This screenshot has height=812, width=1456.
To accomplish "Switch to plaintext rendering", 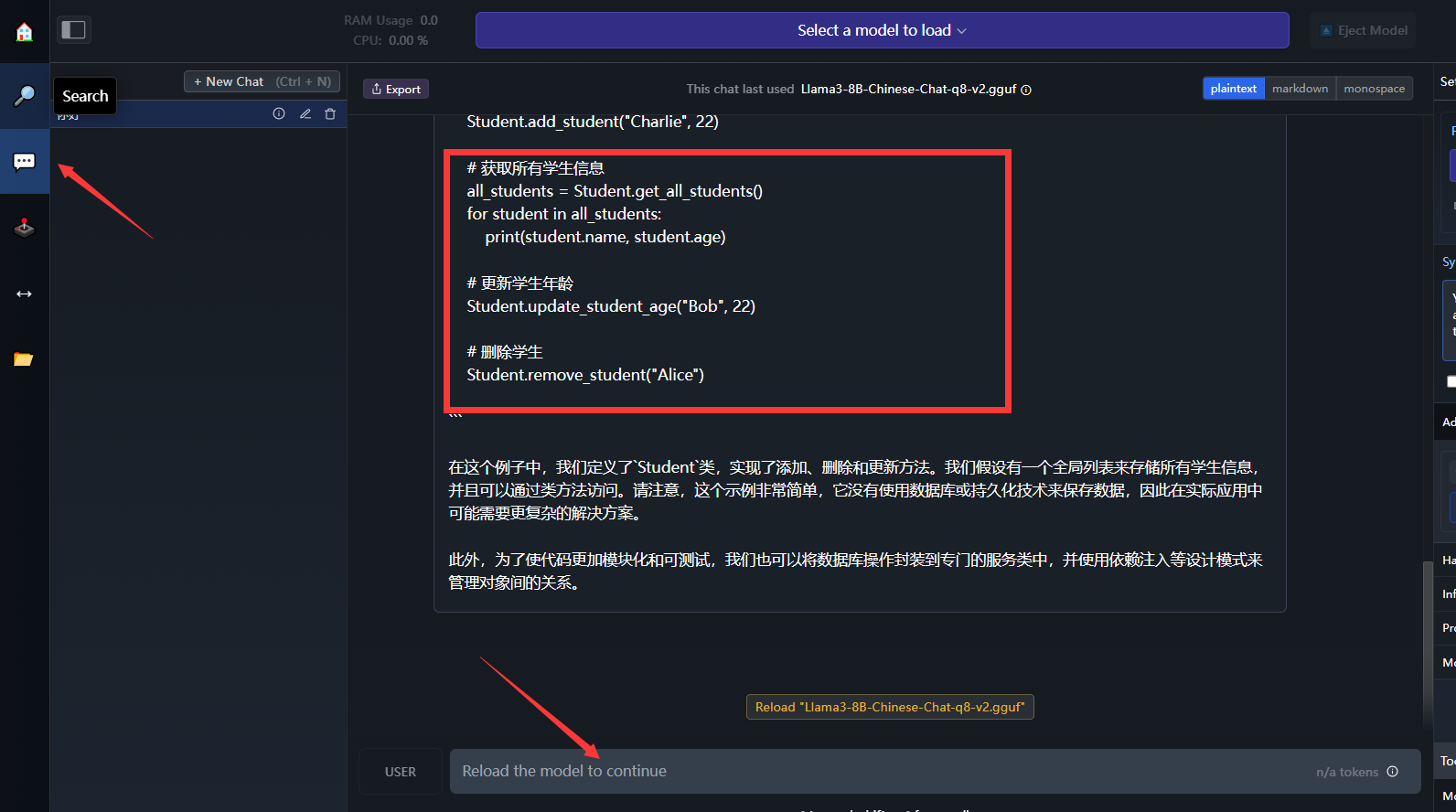I will click(x=1233, y=89).
